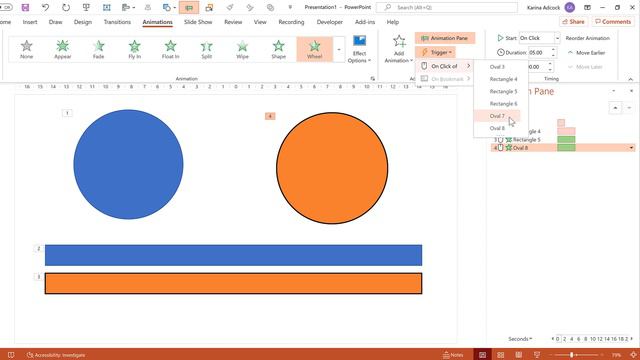Decrease animation Duration with down stepper

(x=553, y=55)
